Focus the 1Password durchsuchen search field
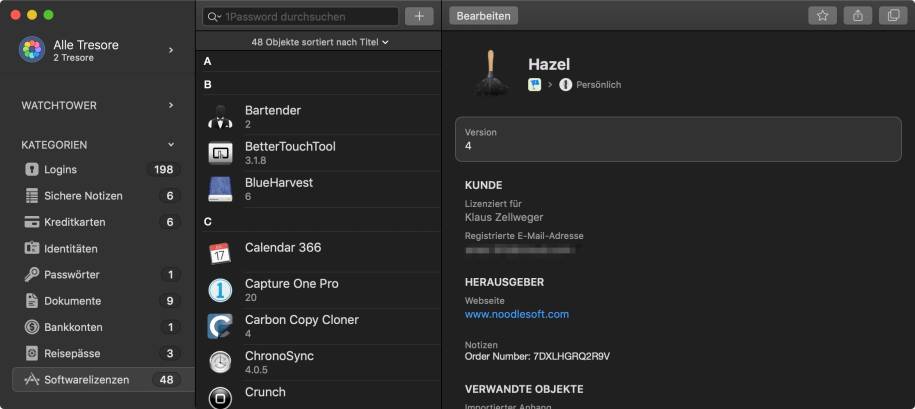The image size is (915, 409). point(301,16)
